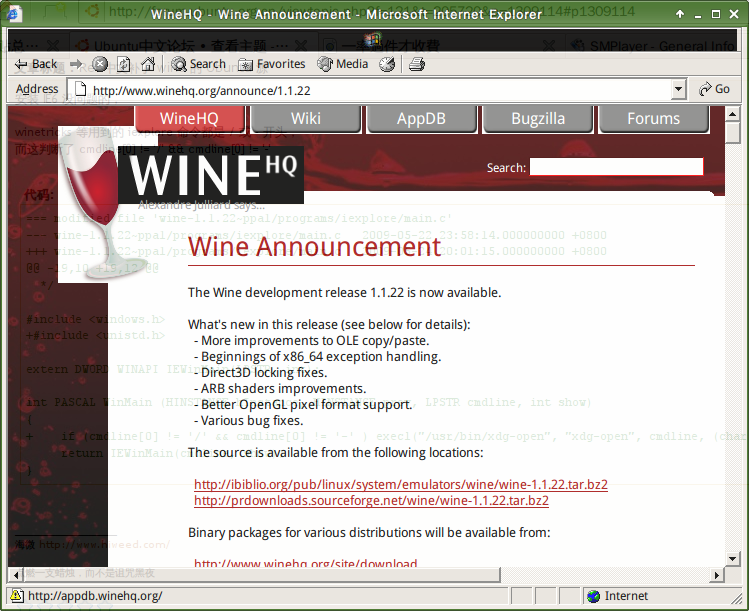The width and height of the screenshot is (749, 611).
Task: Click the vertical scrollbar thumb
Action: click(x=732, y=132)
